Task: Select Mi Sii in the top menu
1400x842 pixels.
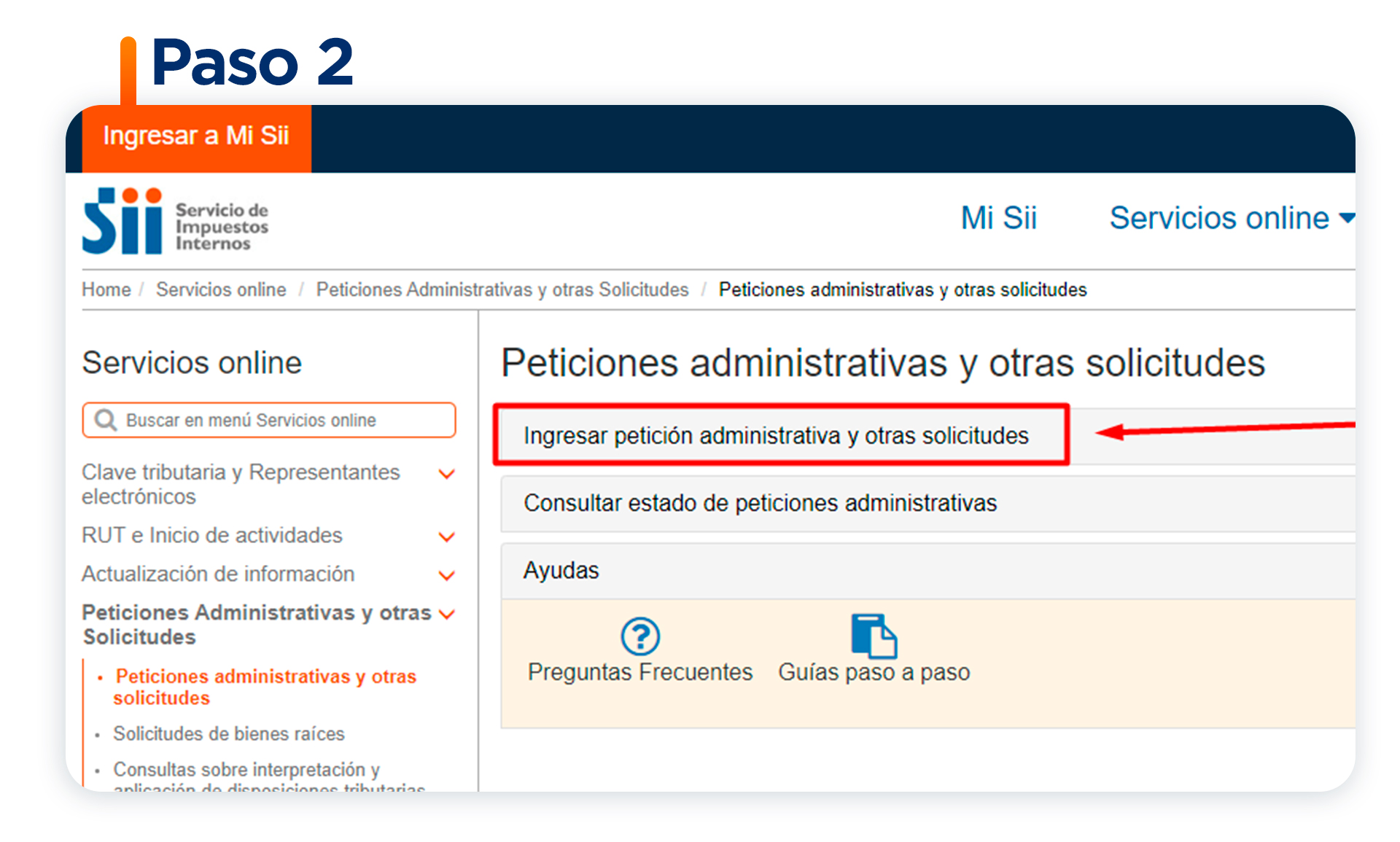Action: [998, 218]
